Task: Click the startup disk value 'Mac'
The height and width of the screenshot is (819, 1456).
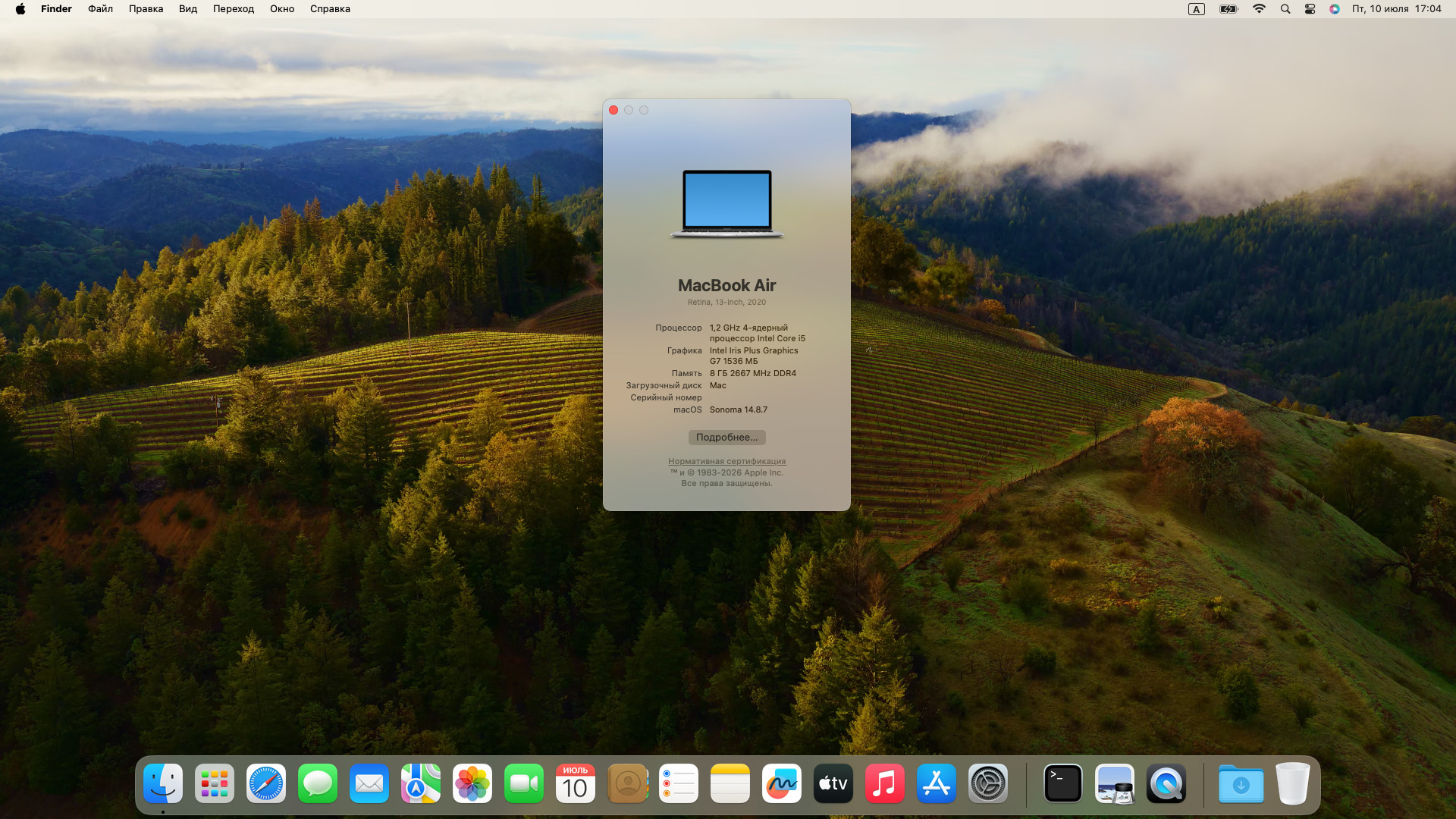Action: [x=718, y=385]
